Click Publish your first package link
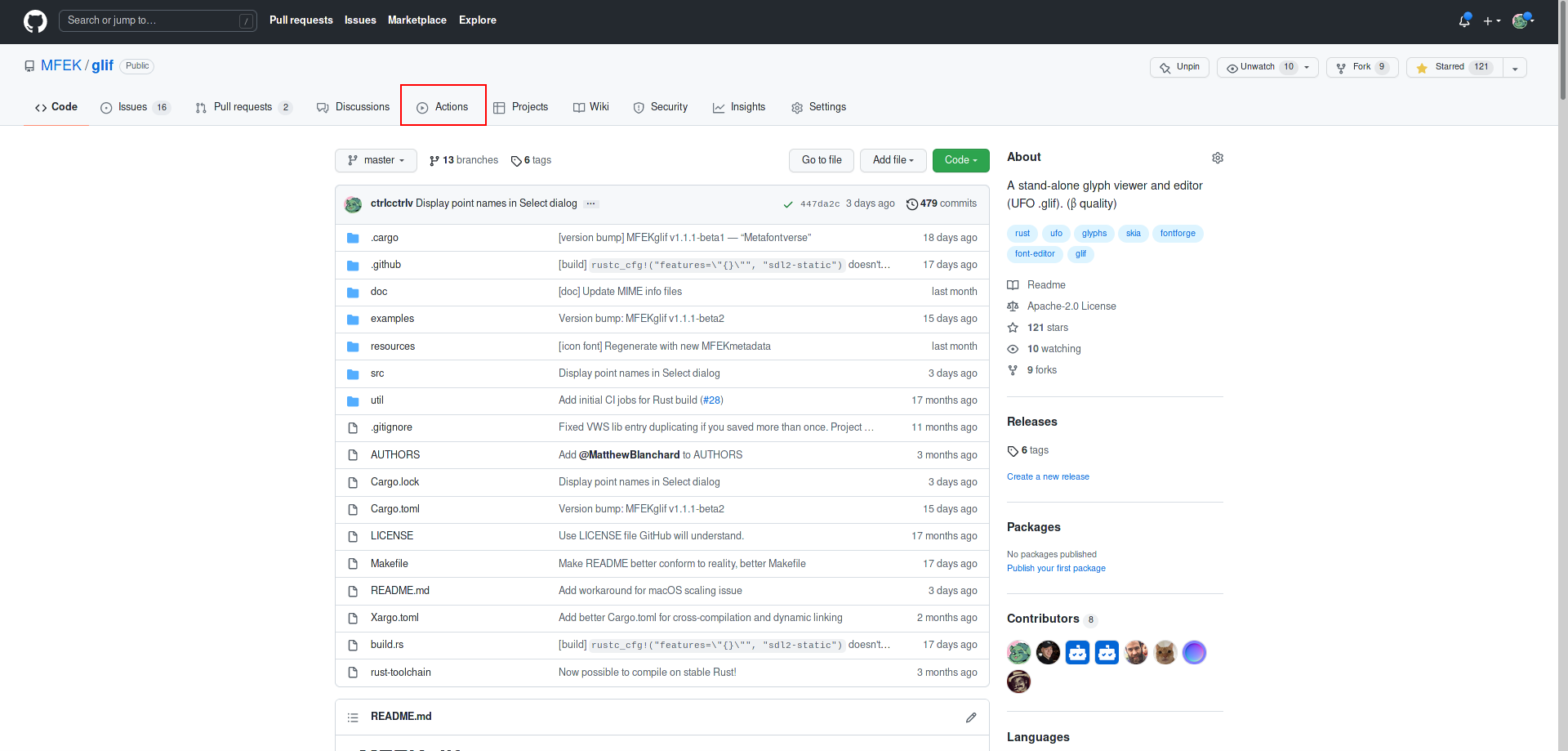The image size is (1568, 751). [x=1056, y=569]
